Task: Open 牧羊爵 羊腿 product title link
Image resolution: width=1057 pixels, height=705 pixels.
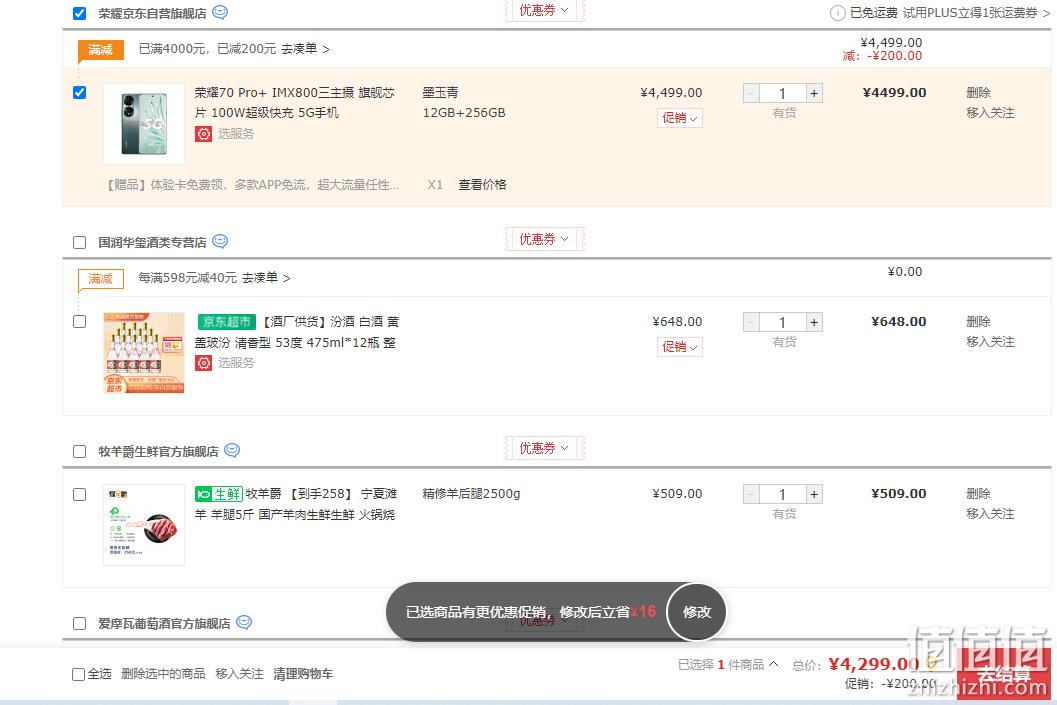Action: (x=295, y=503)
